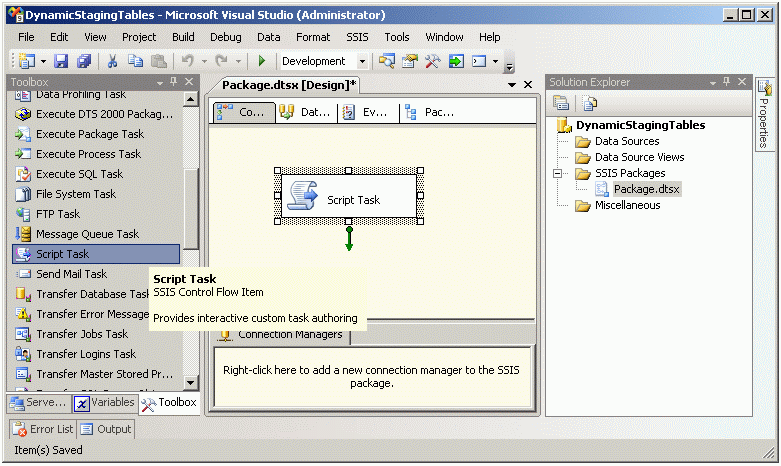This screenshot has width=781, height=466.
Task: Open the Format menu
Action: tap(313, 37)
